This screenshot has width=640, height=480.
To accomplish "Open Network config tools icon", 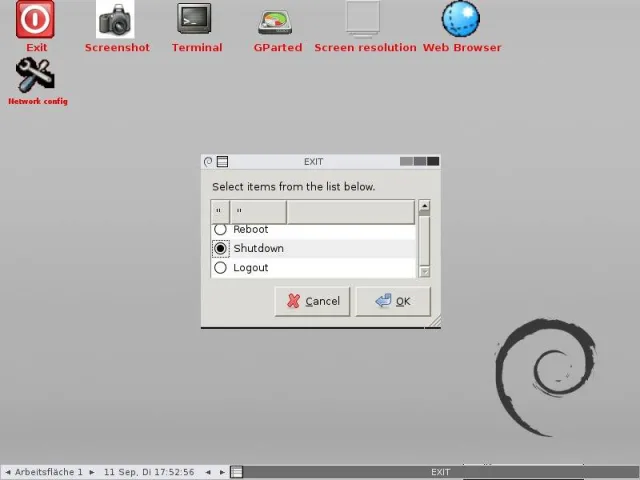I will tap(35, 75).
